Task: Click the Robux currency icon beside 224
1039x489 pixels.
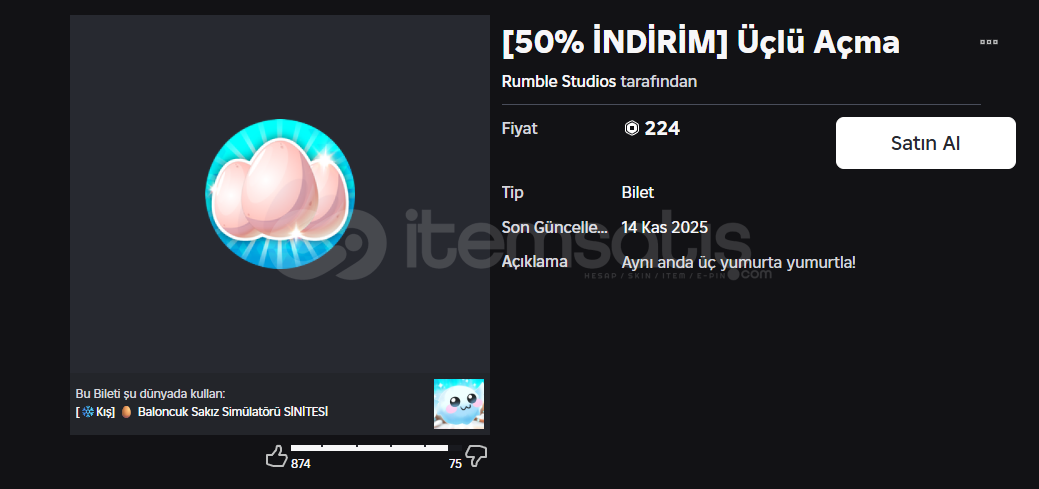Action: point(631,129)
